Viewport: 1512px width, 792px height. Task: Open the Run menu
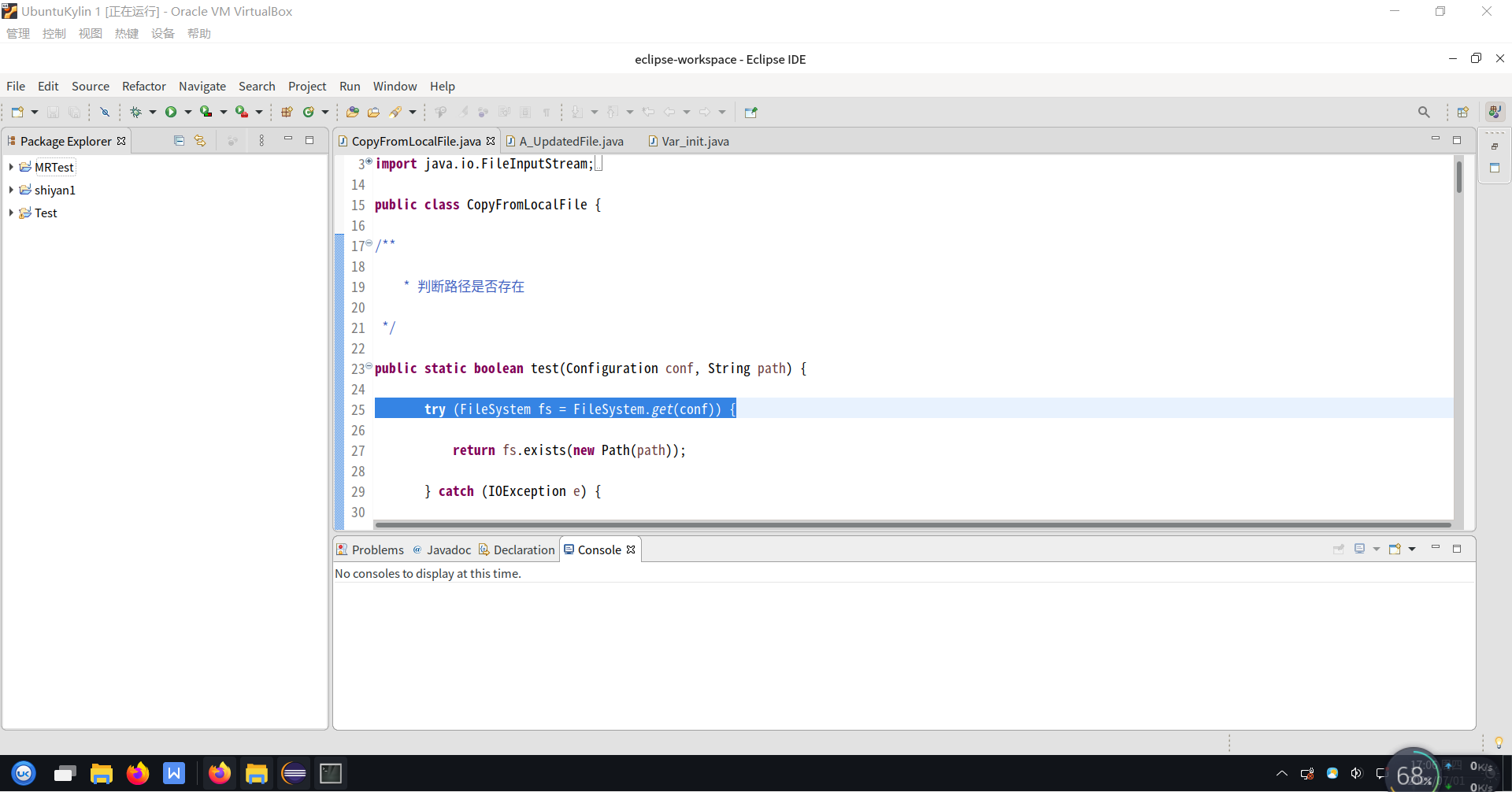tap(350, 86)
